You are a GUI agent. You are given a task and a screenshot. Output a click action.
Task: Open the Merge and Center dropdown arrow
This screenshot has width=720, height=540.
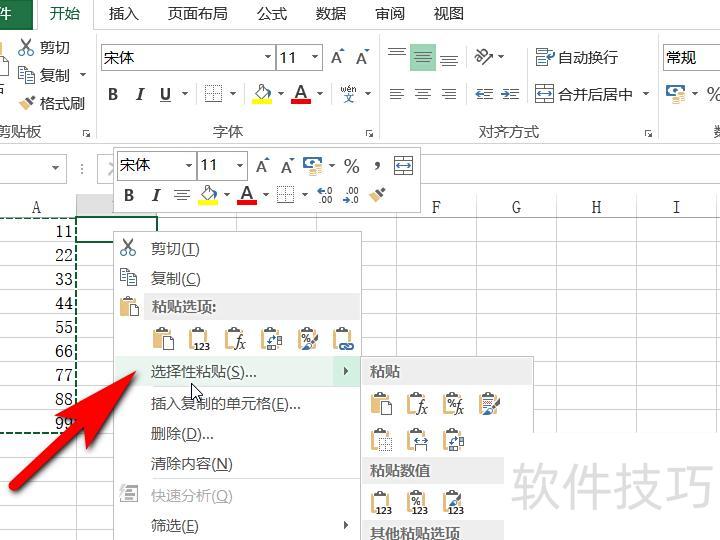click(646, 94)
